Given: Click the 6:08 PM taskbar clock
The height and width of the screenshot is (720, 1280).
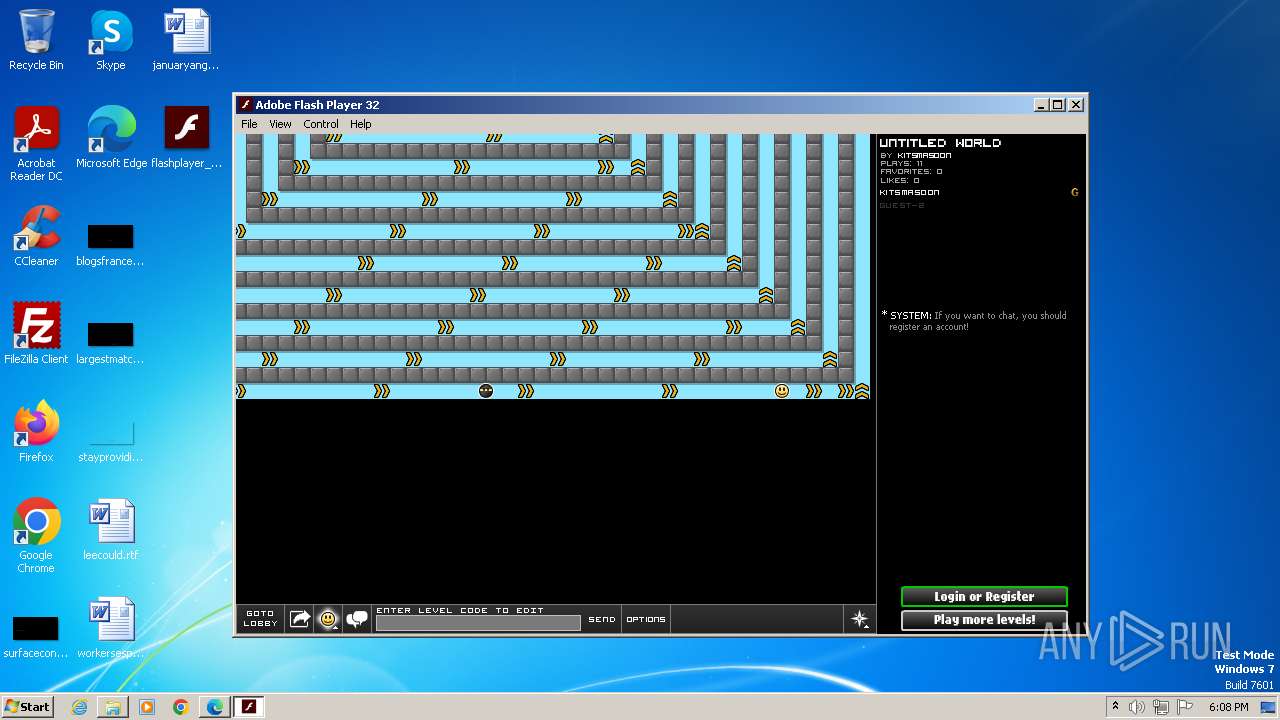Looking at the screenshot, I should tap(1228, 707).
